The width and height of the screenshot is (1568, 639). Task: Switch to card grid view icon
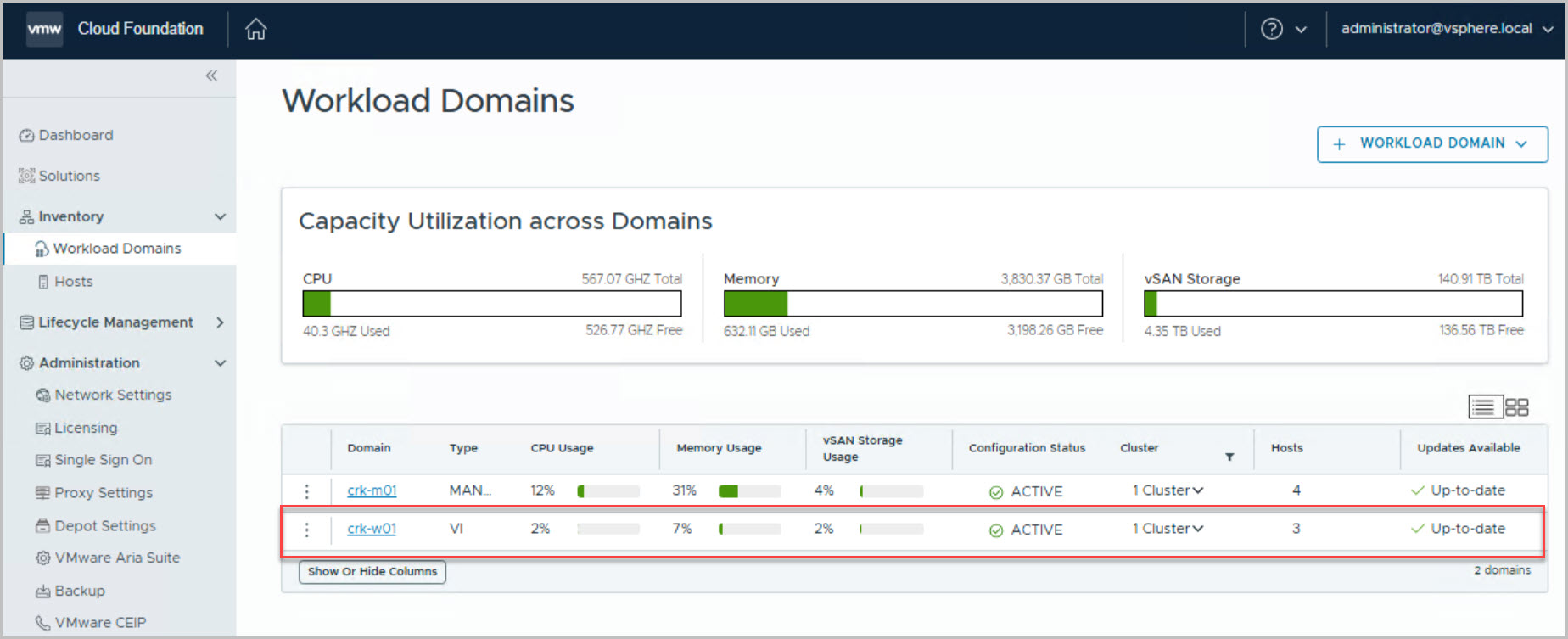(1516, 407)
